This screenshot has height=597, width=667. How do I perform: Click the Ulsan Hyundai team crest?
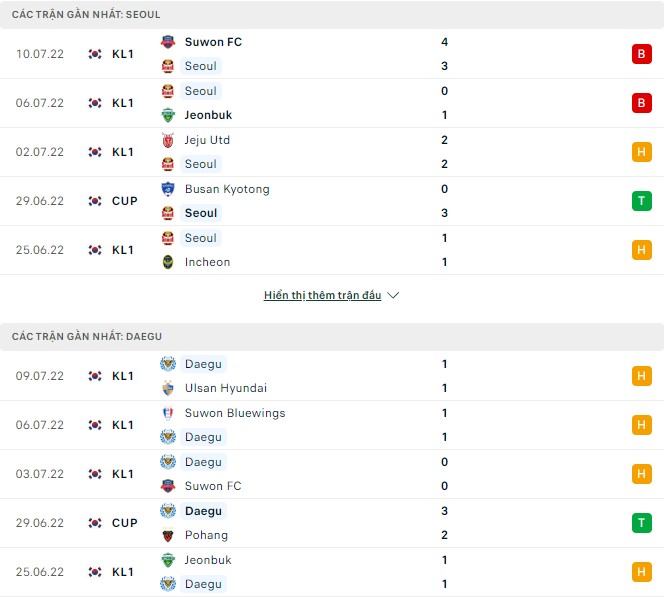pyautogui.click(x=168, y=388)
